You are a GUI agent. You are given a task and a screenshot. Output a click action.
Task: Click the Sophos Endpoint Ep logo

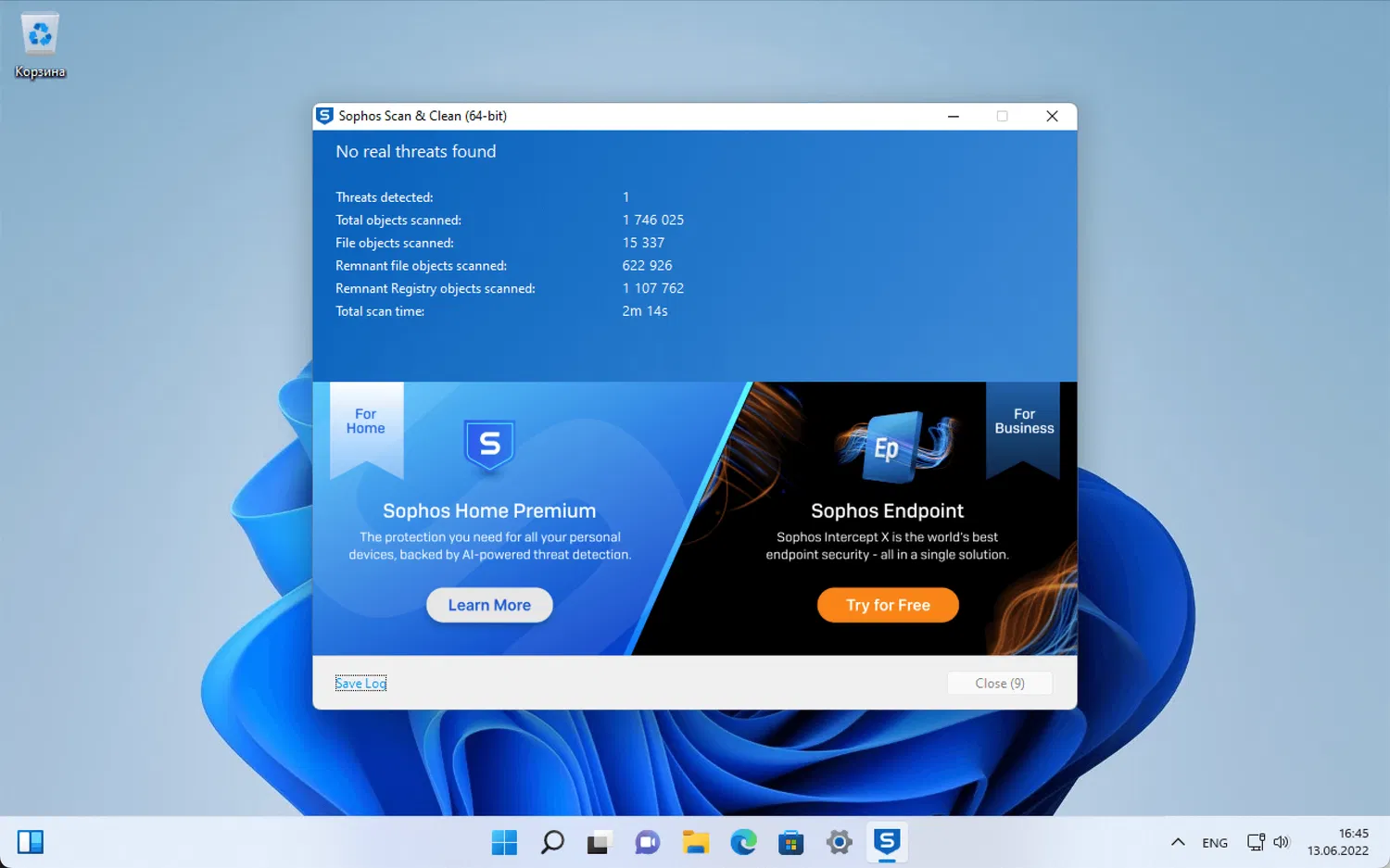tap(895, 447)
